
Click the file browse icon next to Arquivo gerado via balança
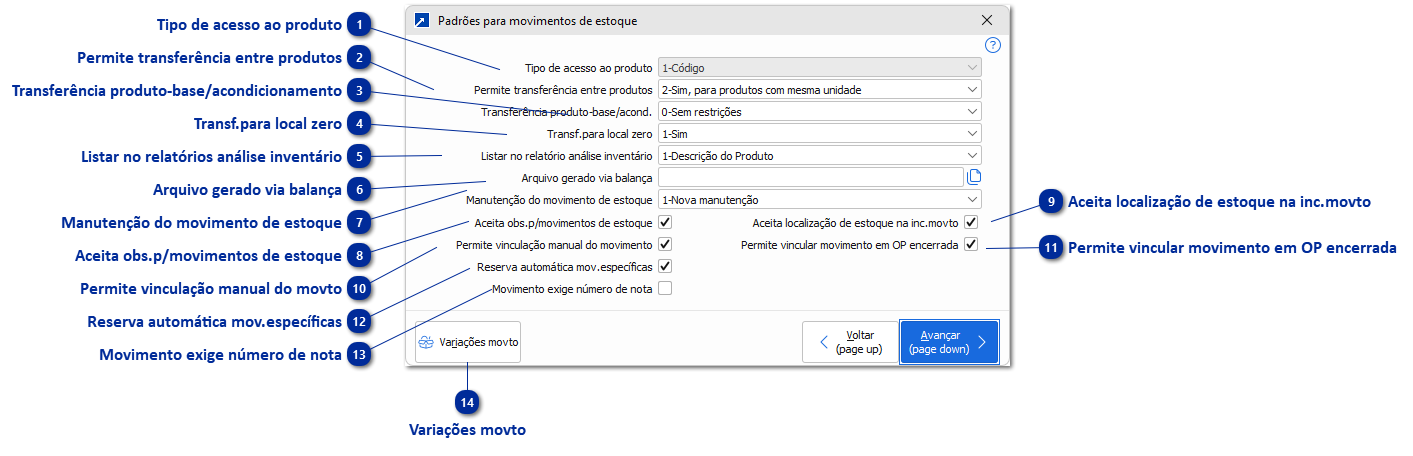click(974, 177)
